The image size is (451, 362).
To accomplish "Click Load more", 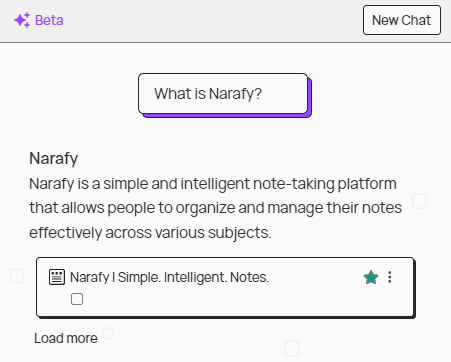I will (x=66, y=338).
